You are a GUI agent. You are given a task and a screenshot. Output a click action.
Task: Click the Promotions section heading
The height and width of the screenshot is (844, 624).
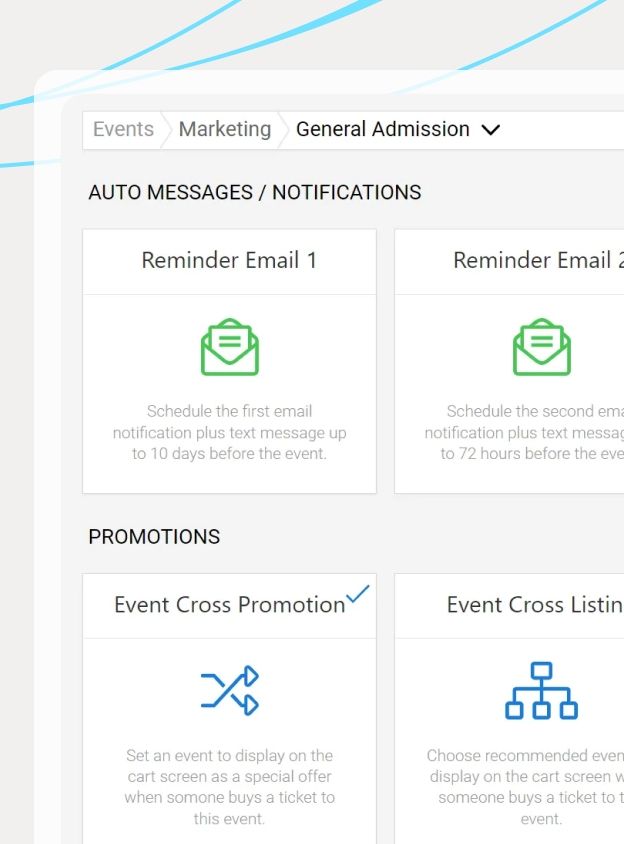(154, 537)
